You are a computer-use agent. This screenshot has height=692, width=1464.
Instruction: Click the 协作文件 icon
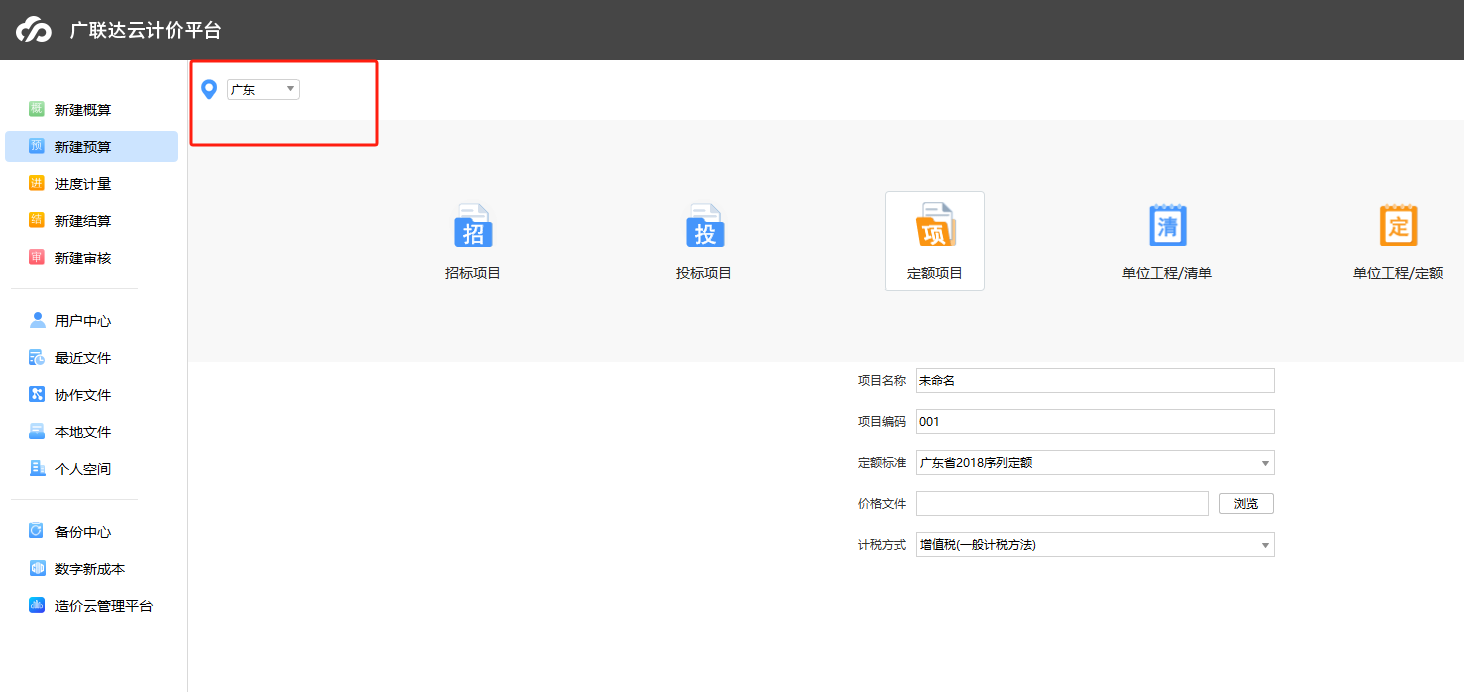pos(37,394)
